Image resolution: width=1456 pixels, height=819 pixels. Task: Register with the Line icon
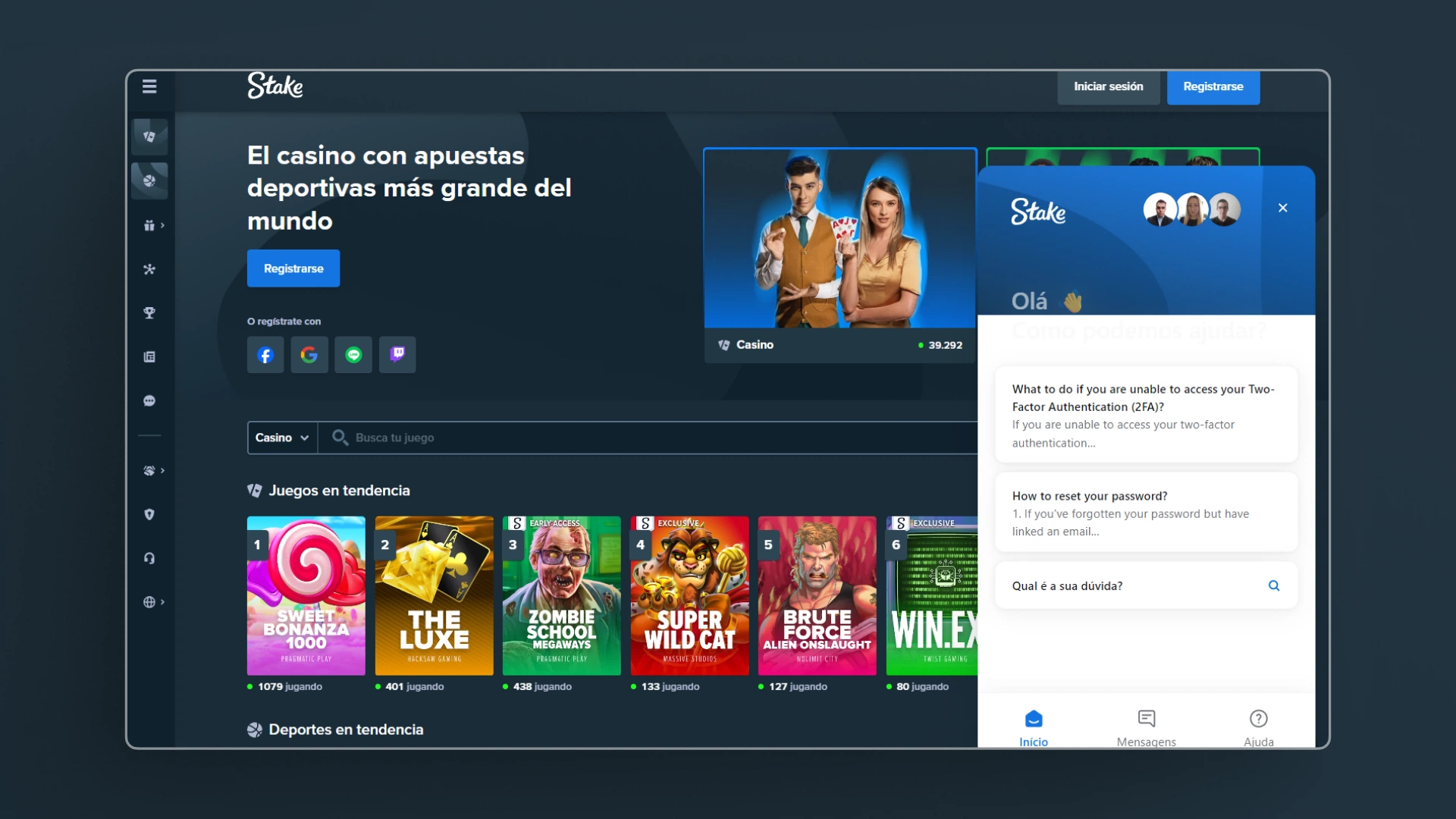[353, 355]
